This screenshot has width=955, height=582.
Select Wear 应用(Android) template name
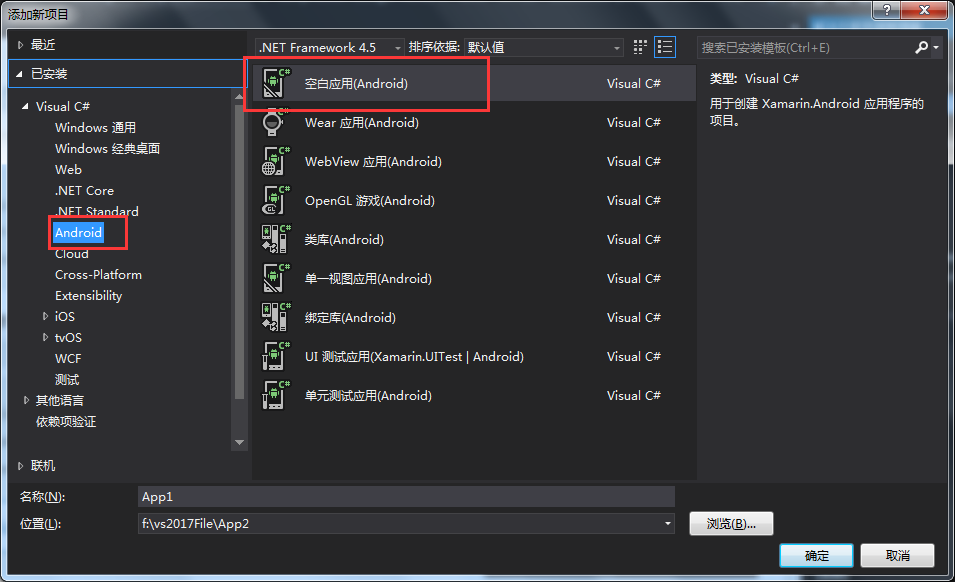pos(362,122)
